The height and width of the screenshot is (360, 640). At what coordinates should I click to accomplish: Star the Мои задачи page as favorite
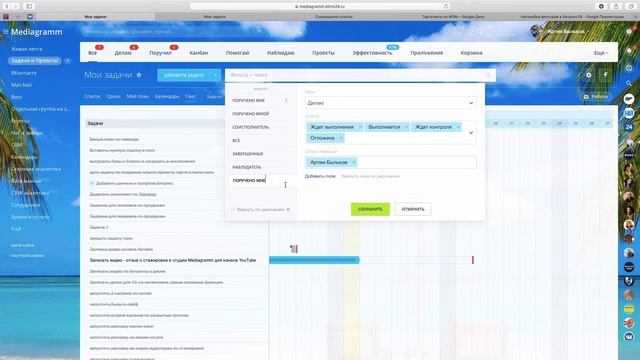coord(139,75)
